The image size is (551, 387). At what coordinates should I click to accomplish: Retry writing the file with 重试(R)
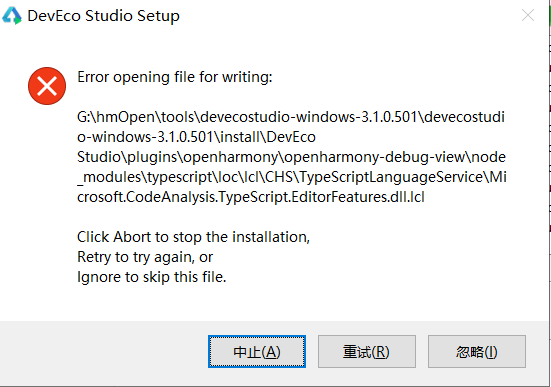[x=367, y=351]
